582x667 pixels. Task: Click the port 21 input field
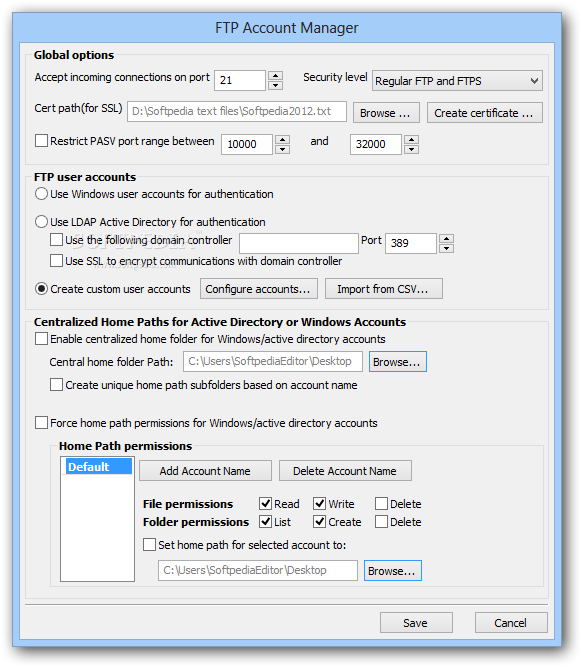click(x=240, y=80)
